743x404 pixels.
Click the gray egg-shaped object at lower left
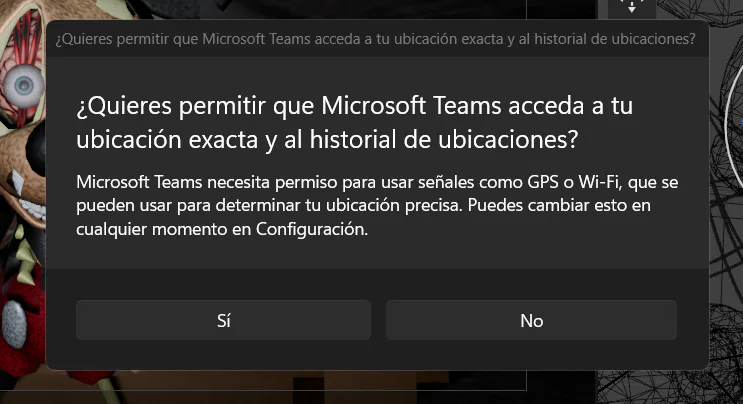14,324
